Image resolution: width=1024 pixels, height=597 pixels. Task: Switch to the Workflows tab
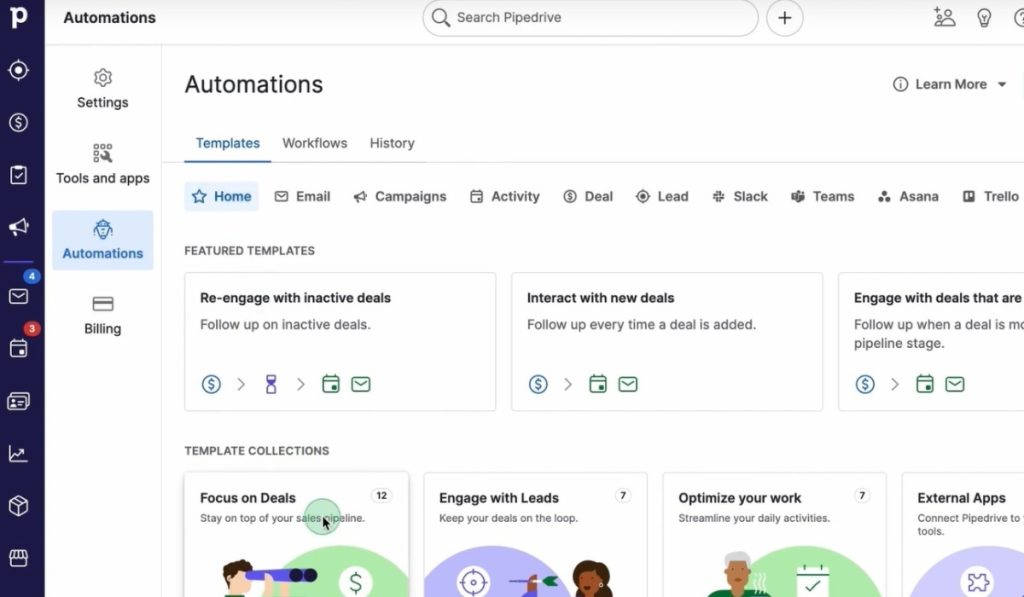coord(315,143)
